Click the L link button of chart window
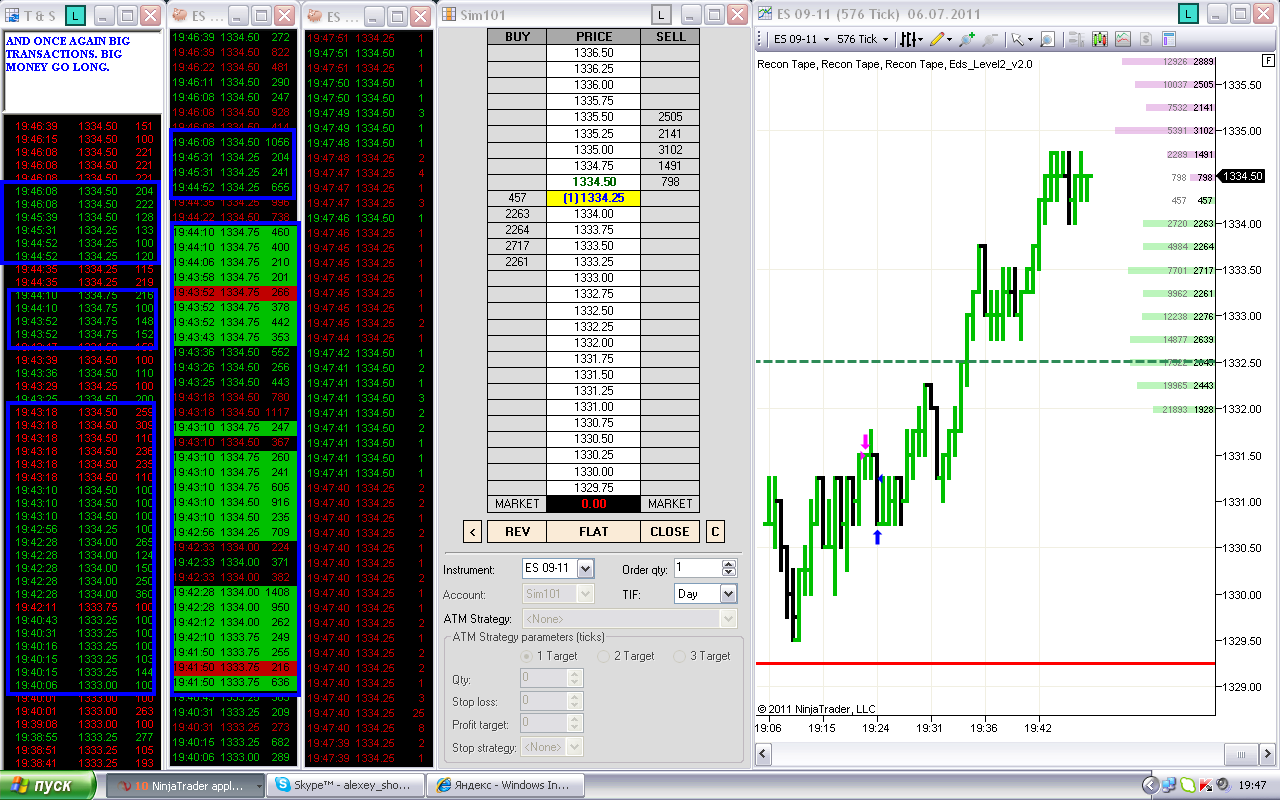Screen dimensions: 1280x800 (1188, 14)
